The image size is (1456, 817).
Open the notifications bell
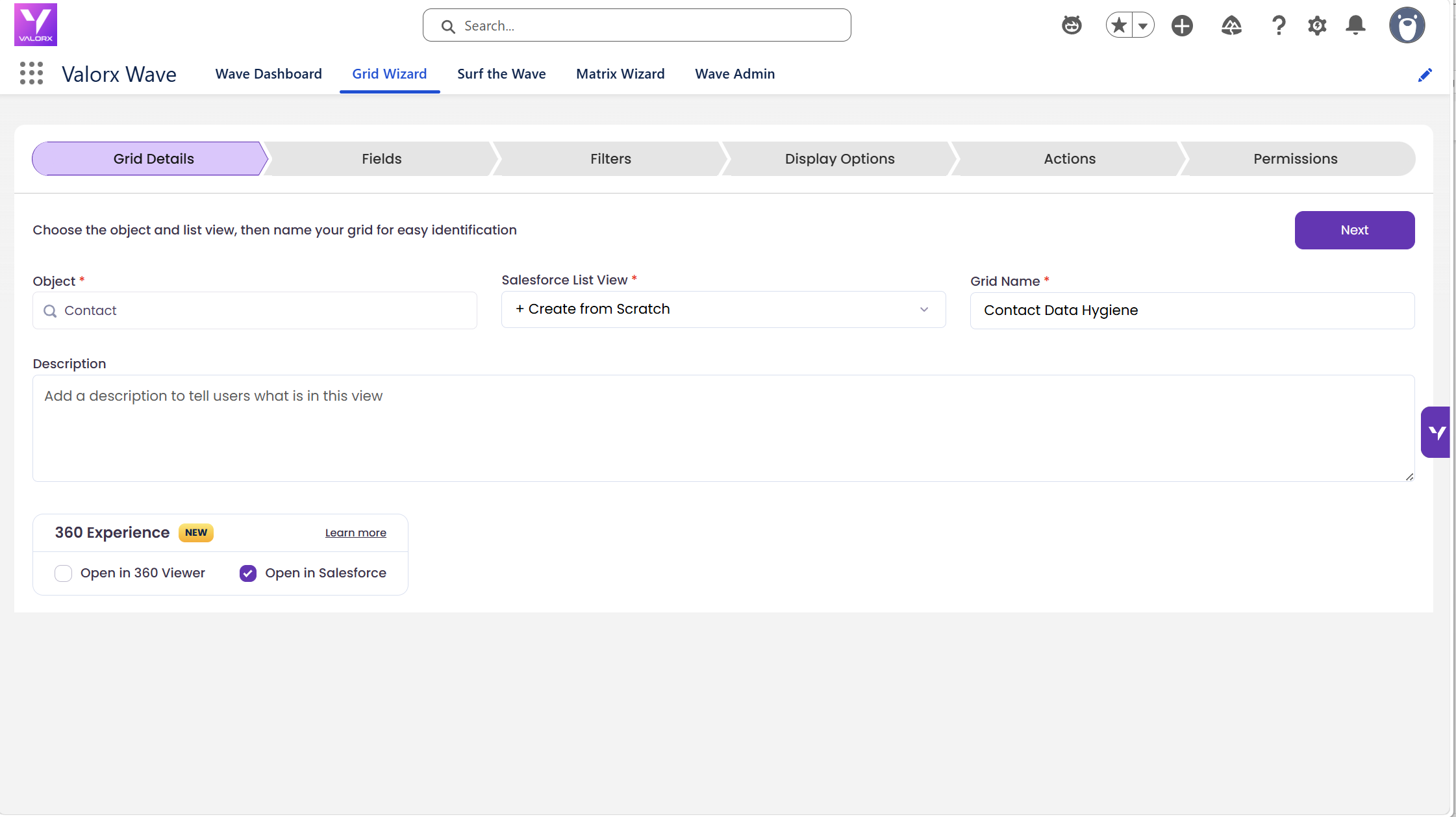(x=1355, y=25)
